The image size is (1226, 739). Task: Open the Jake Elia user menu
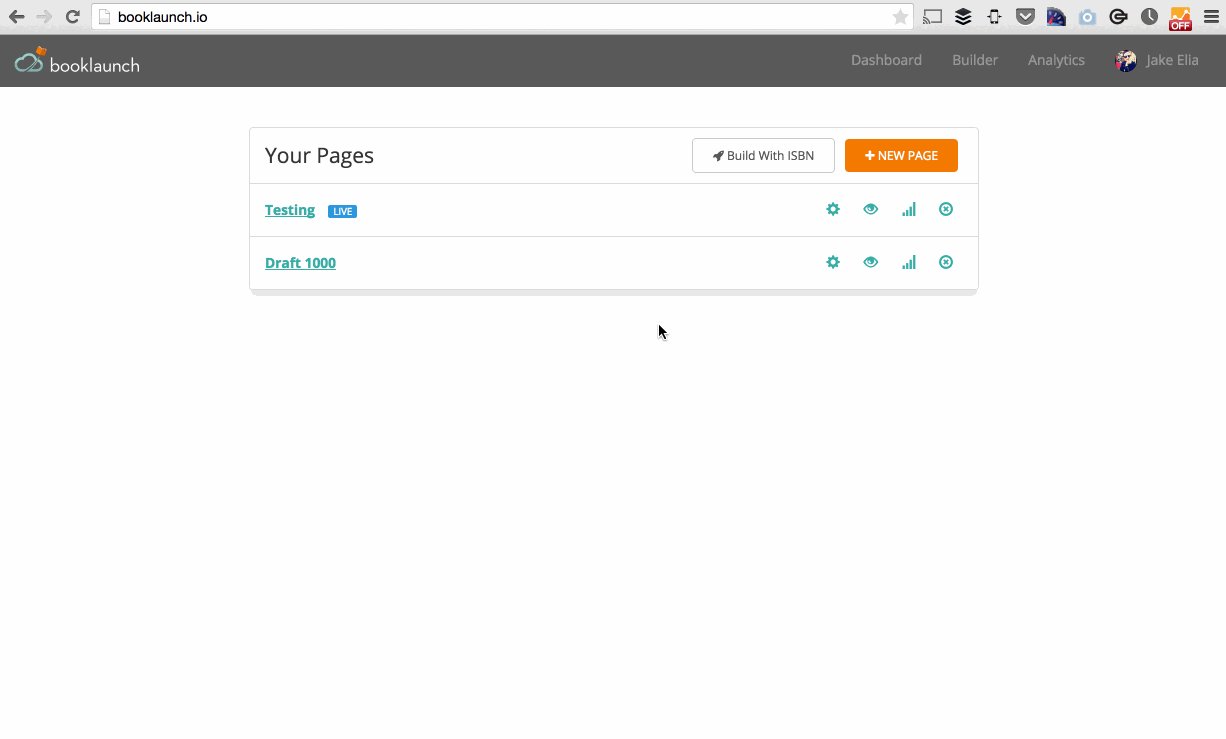point(1157,60)
